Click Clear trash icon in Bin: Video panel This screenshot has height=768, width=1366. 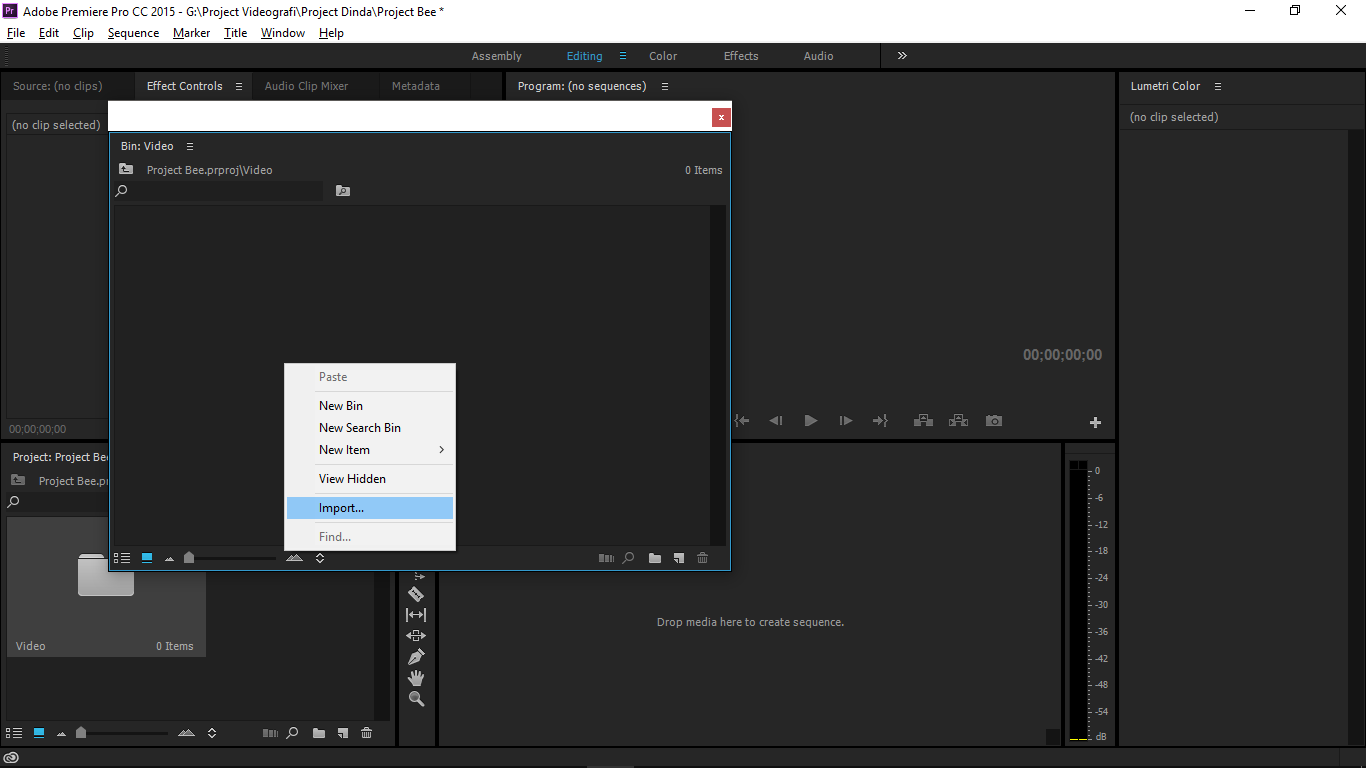coord(703,558)
